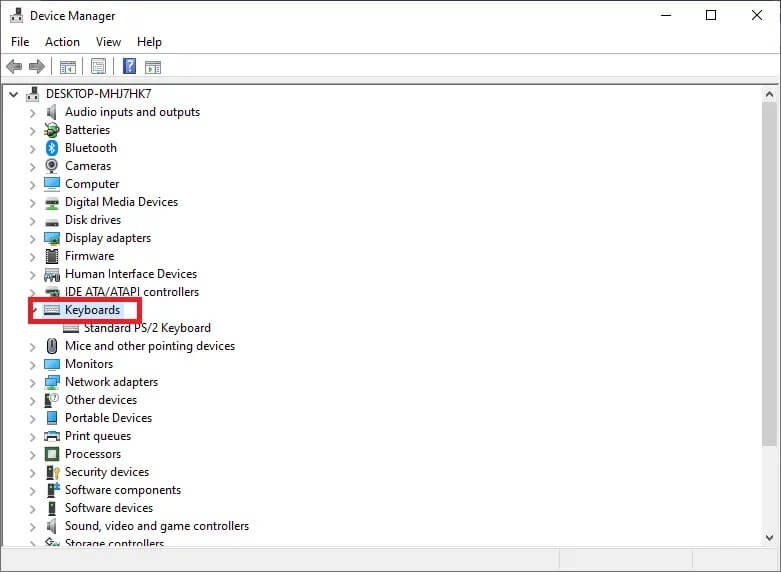This screenshot has width=781, height=572.
Task: Click the Batteries icon
Action: [x=52, y=130]
